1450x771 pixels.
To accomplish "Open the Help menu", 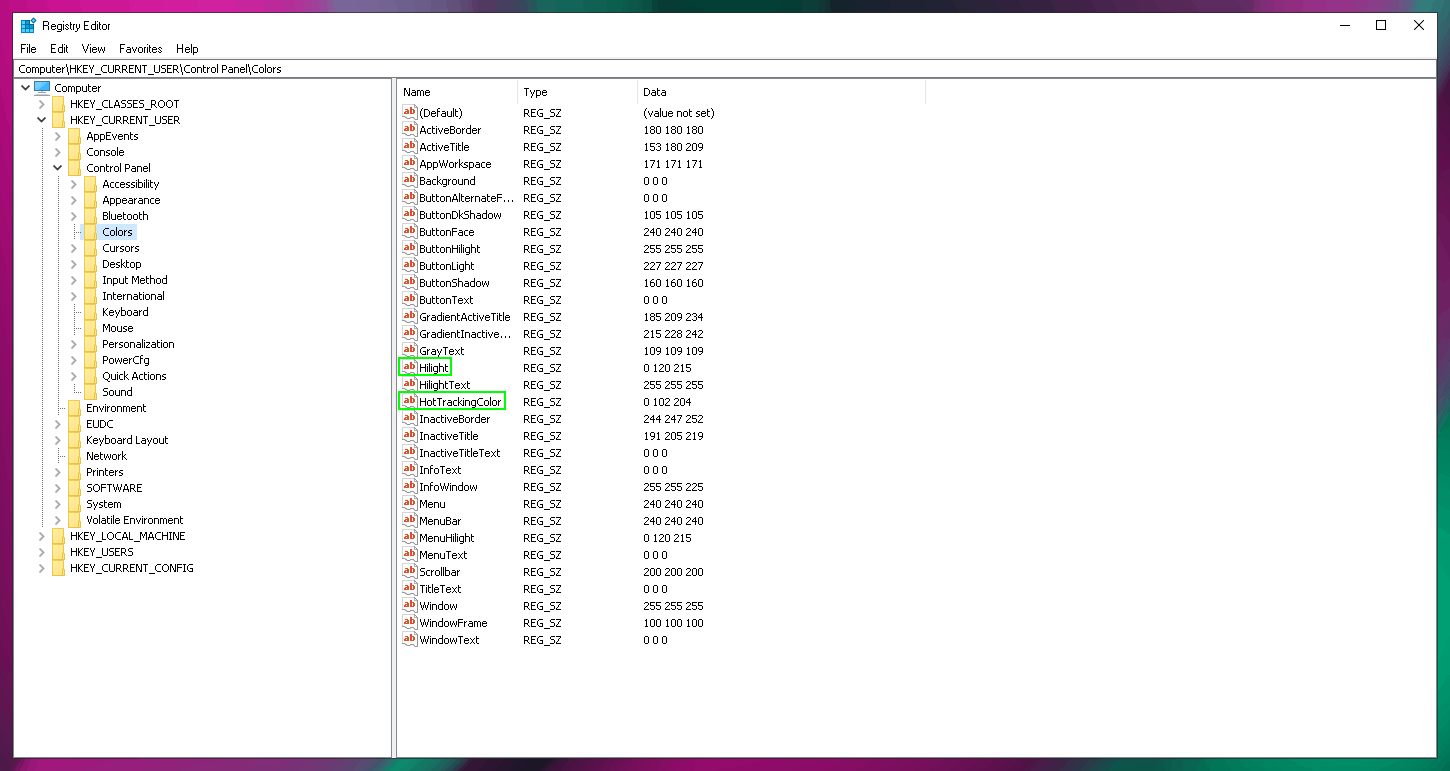I will tap(187, 49).
